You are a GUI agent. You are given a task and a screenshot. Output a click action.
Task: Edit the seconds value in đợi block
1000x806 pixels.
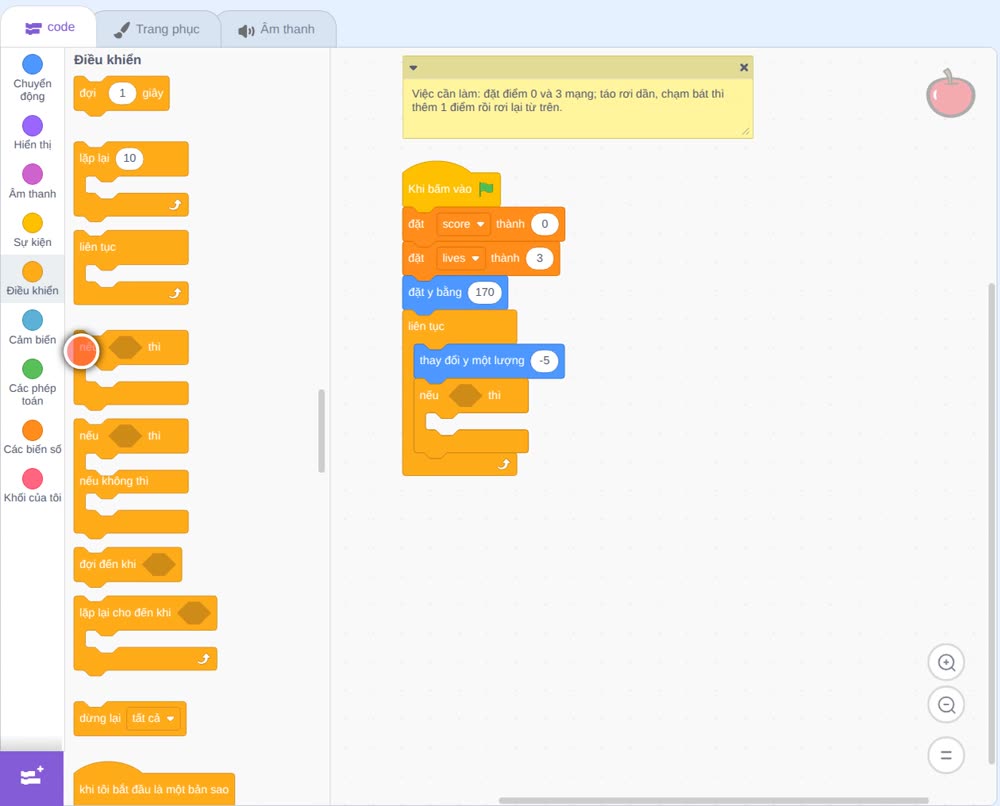(x=122, y=94)
